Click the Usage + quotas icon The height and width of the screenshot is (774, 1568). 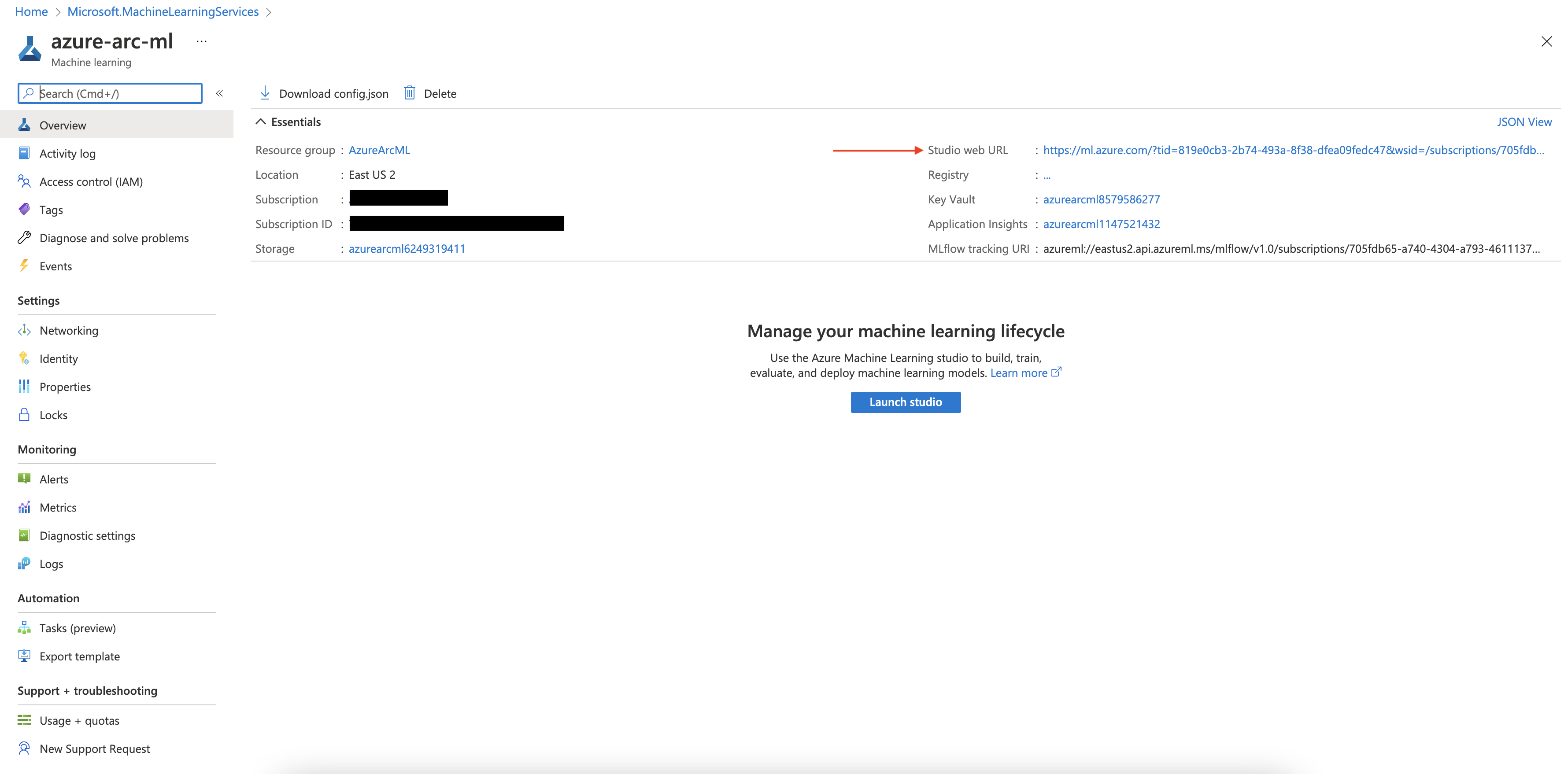coord(24,720)
